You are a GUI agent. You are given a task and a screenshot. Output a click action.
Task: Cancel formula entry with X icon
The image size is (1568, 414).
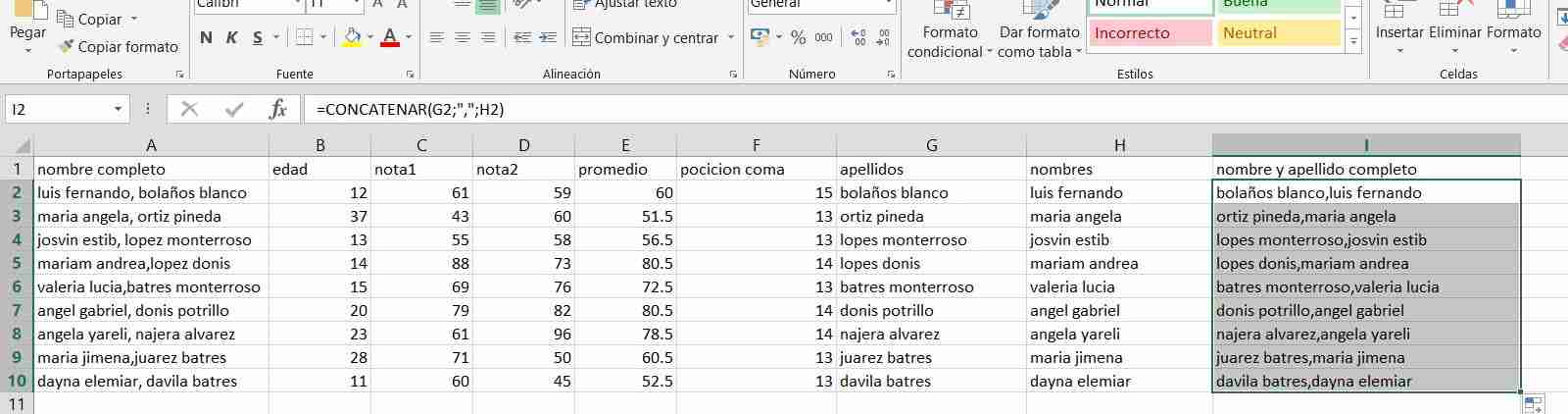pos(190,109)
